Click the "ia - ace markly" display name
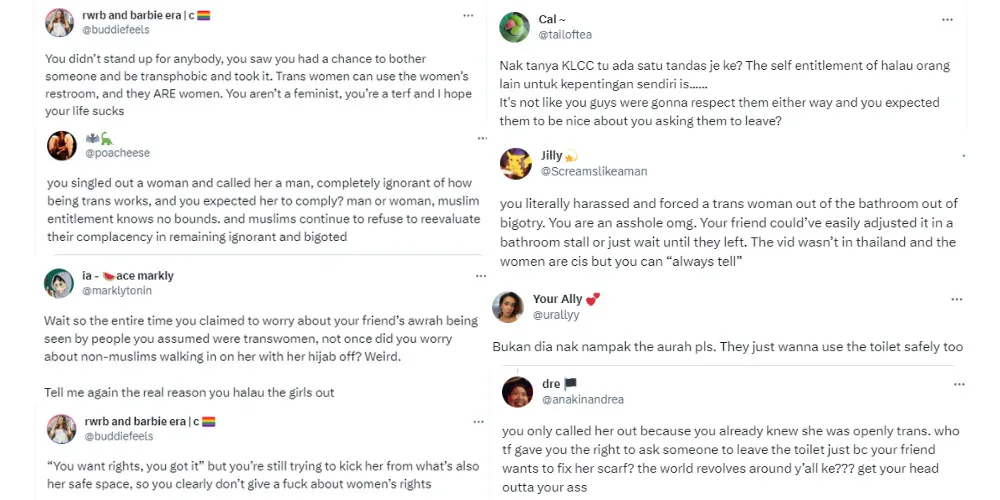 pyautogui.click(x=127, y=276)
